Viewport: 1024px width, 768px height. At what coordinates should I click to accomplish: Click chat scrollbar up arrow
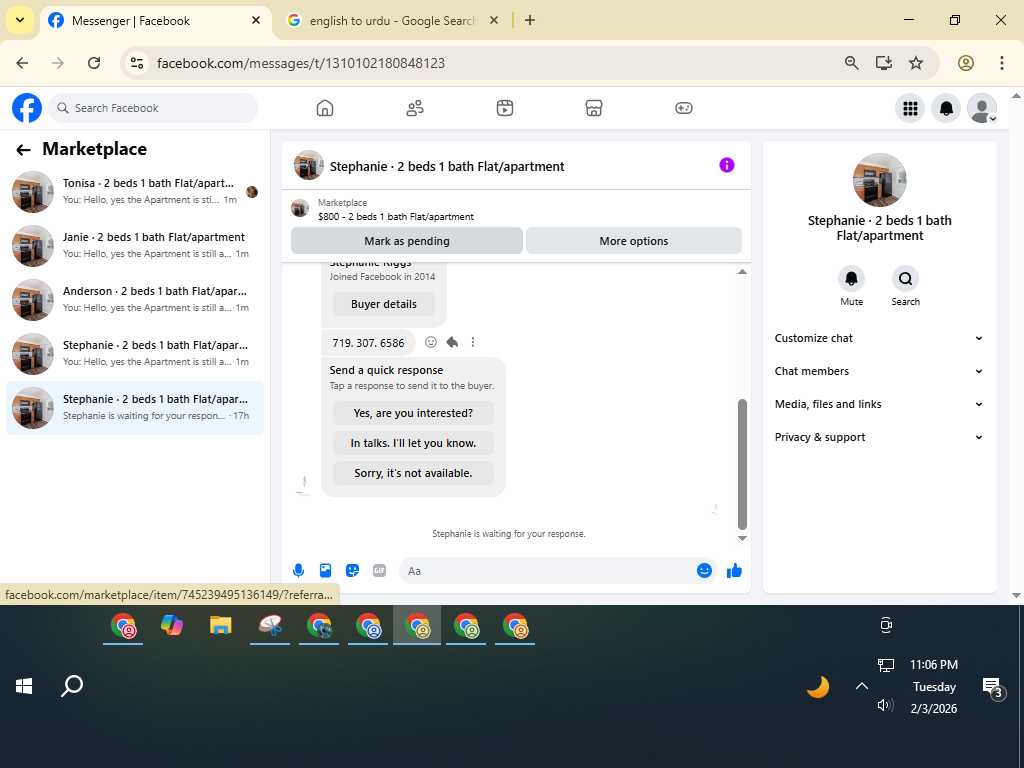click(742, 272)
